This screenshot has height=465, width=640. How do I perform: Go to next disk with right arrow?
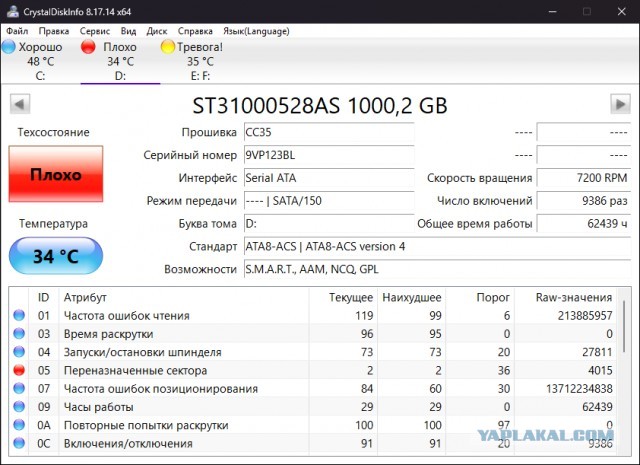pyautogui.click(x=620, y=104)
